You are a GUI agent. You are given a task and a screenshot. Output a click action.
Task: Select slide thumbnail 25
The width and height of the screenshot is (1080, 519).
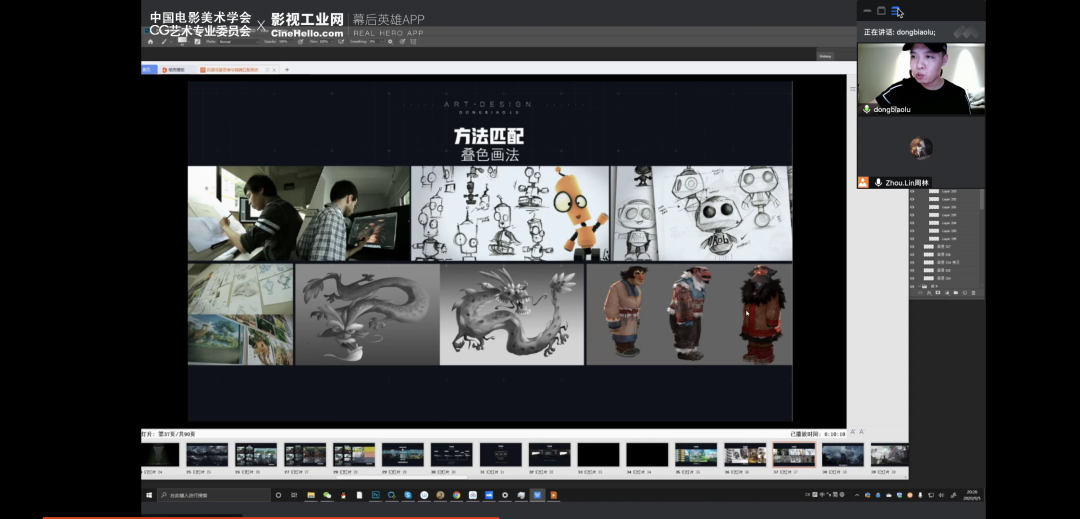207,456
